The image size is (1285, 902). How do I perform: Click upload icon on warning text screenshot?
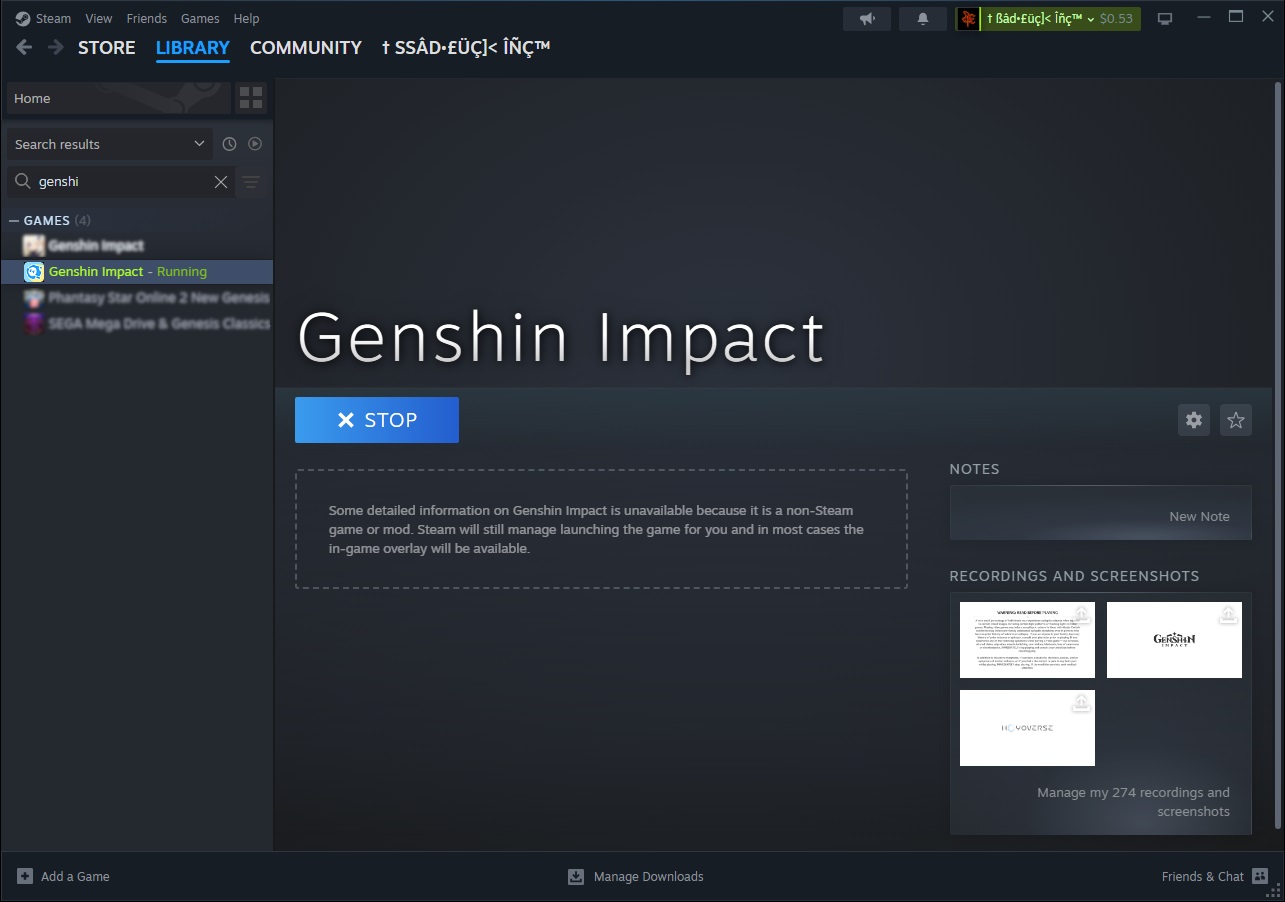(x=1081, y=615)
